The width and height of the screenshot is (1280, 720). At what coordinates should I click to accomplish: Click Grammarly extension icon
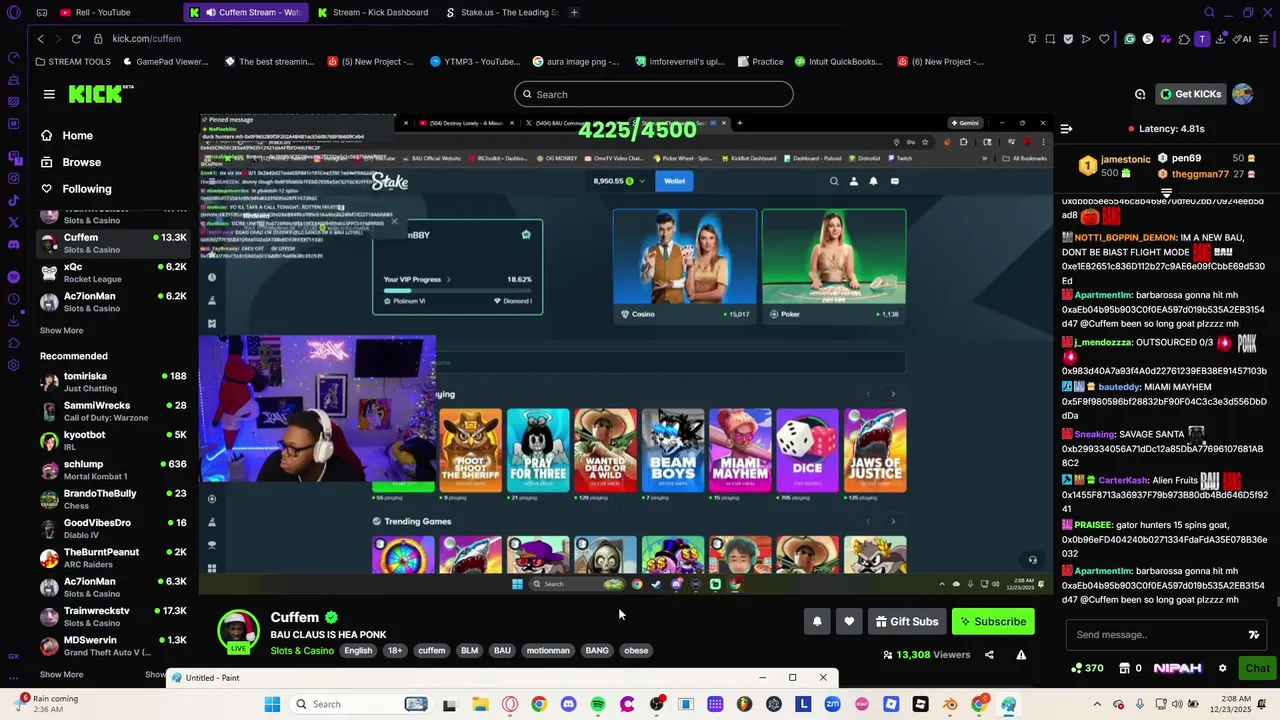tap(1130, 39)
